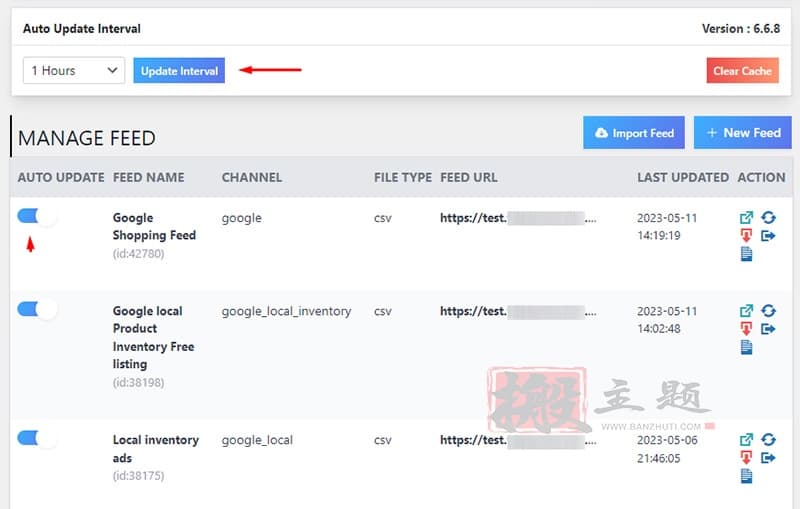Click the Local inventory ads feed name
The height and width of the screenshot is (509, 800).
point(156,449)
